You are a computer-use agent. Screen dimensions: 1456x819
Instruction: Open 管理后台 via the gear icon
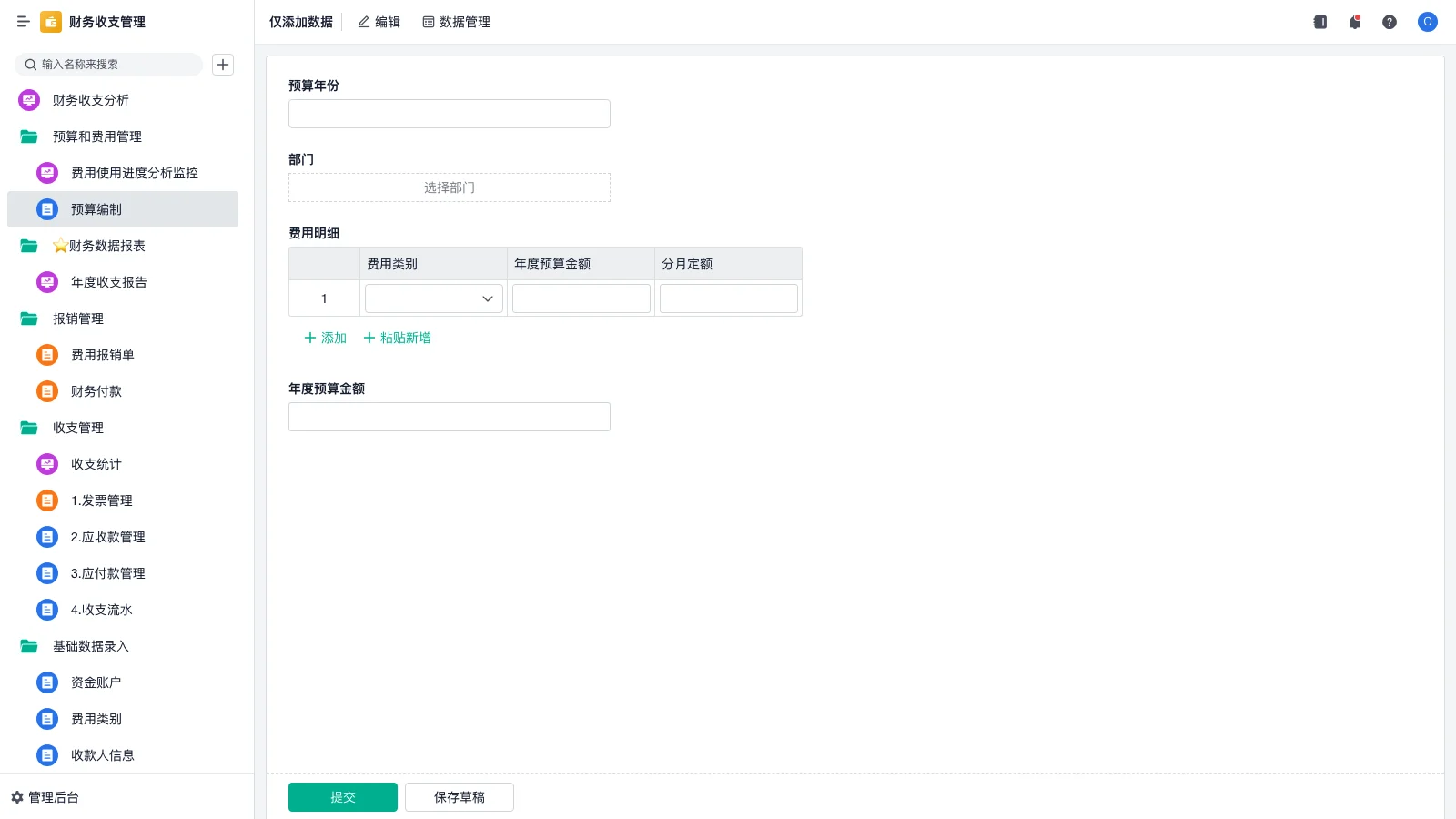pos(17,797)
